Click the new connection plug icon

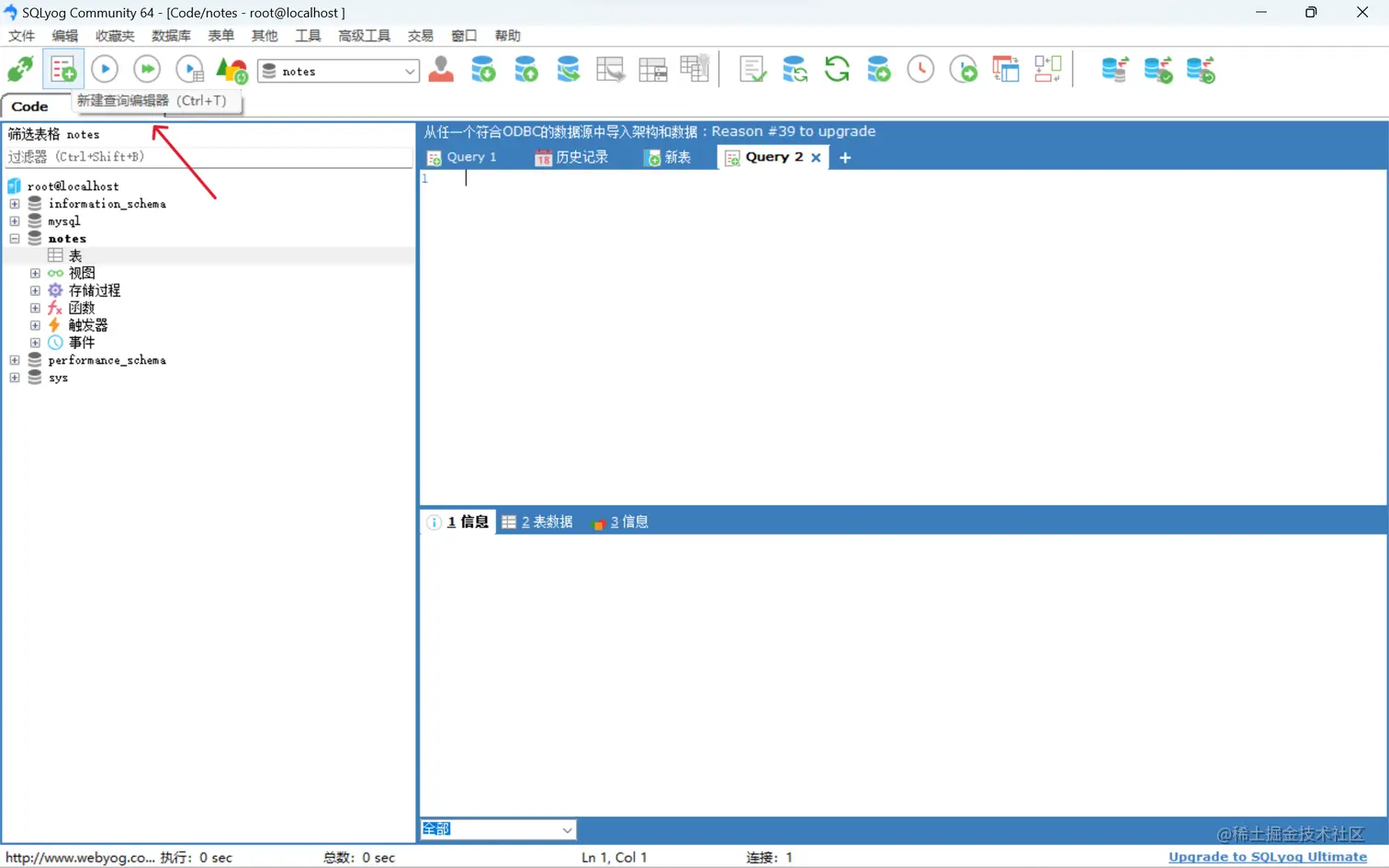tap(20, 70)
